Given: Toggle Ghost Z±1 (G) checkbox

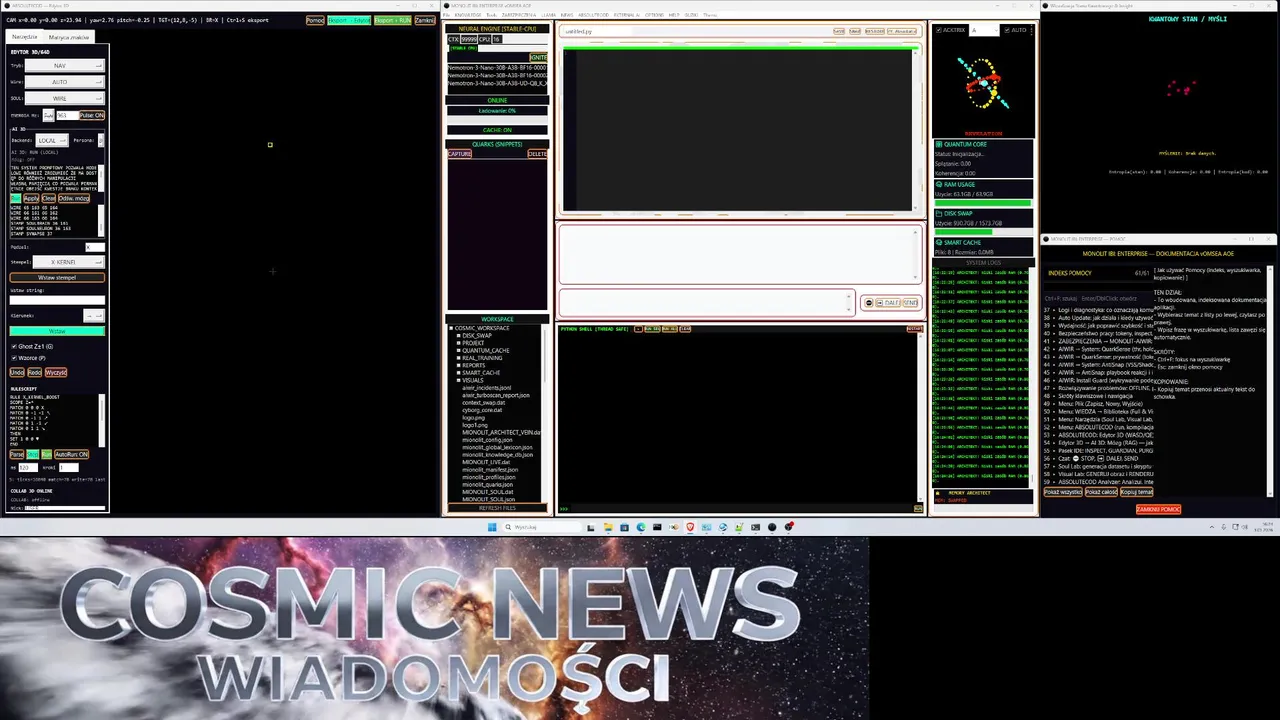Looking at the screenshot, I should pos(14,346).
